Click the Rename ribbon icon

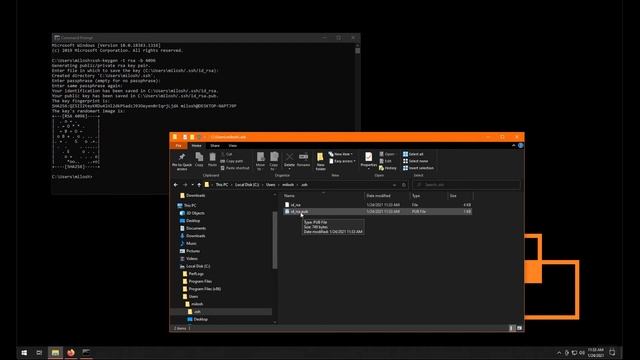pyautogui.click(x=303, y=160)
